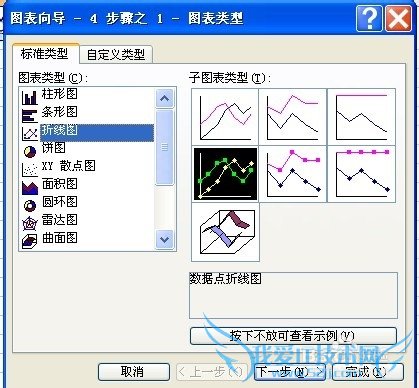Select the 柱形图 text entry
This screenshot has height=388, width=419.
tap(60, 94)
